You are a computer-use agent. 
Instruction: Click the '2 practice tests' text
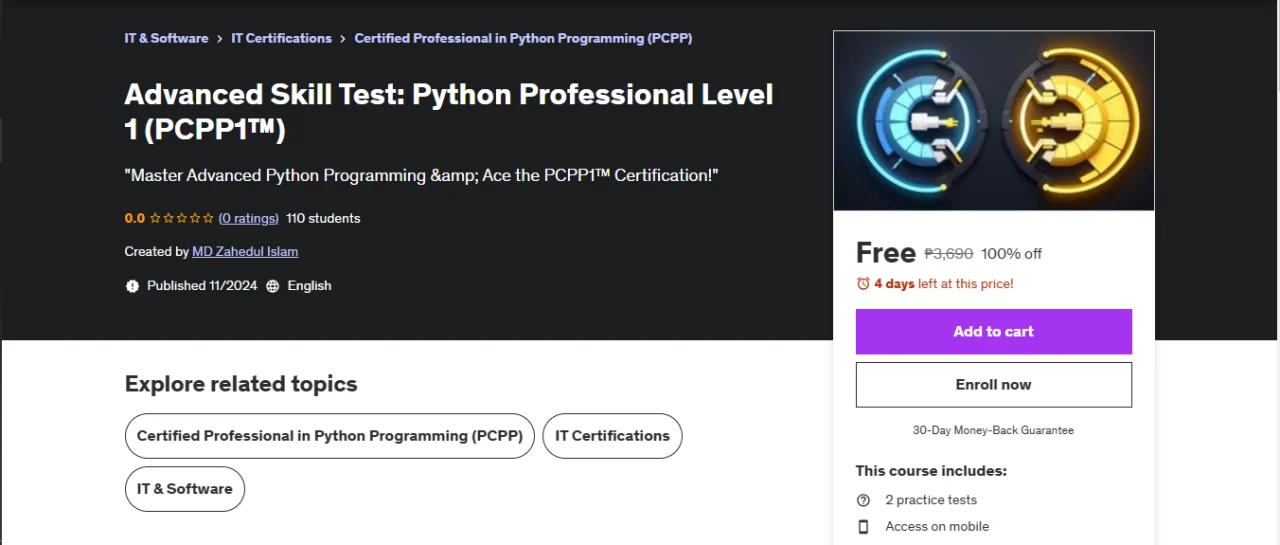(931, 500)
